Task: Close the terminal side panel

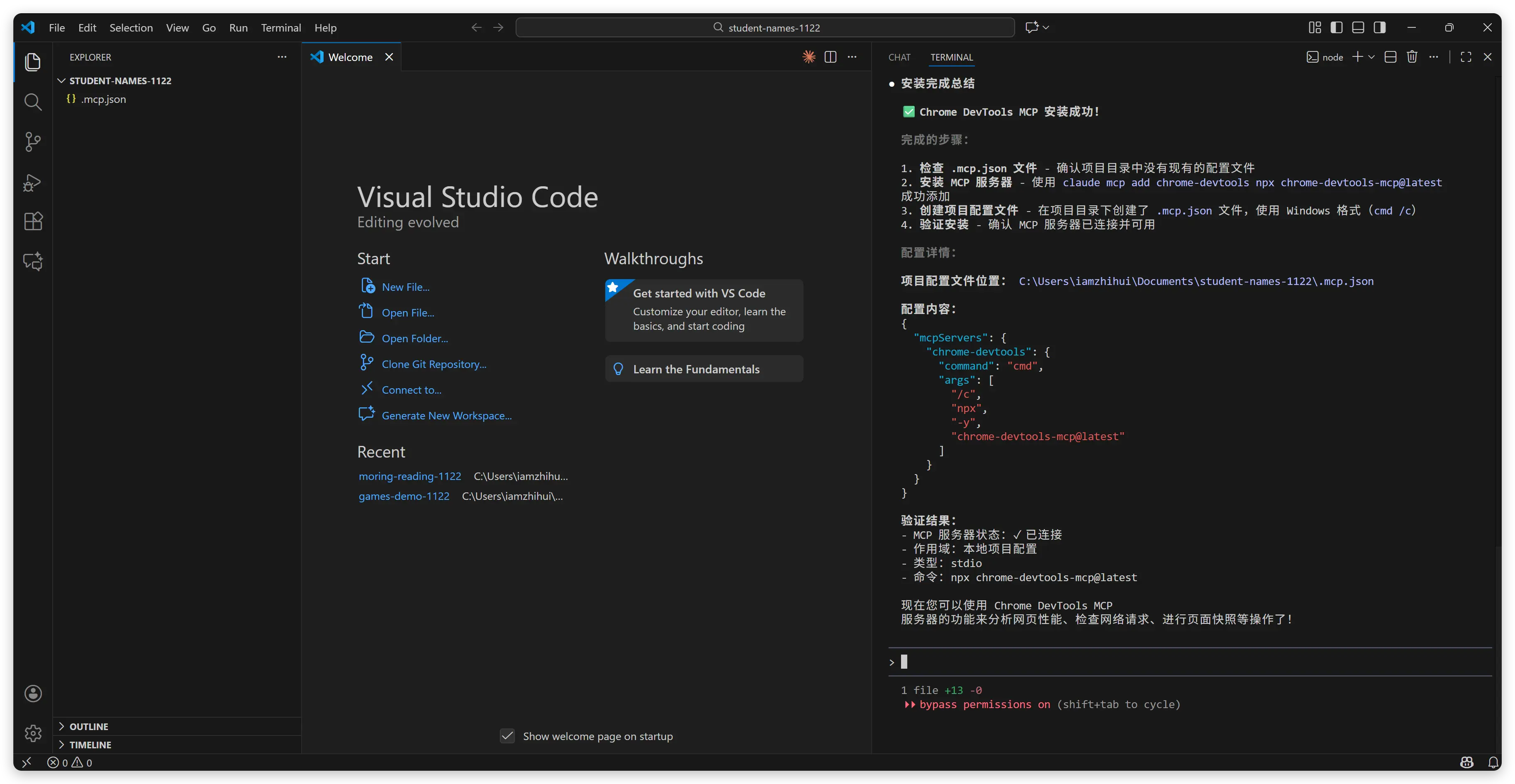Action: tap(1487, 57)
